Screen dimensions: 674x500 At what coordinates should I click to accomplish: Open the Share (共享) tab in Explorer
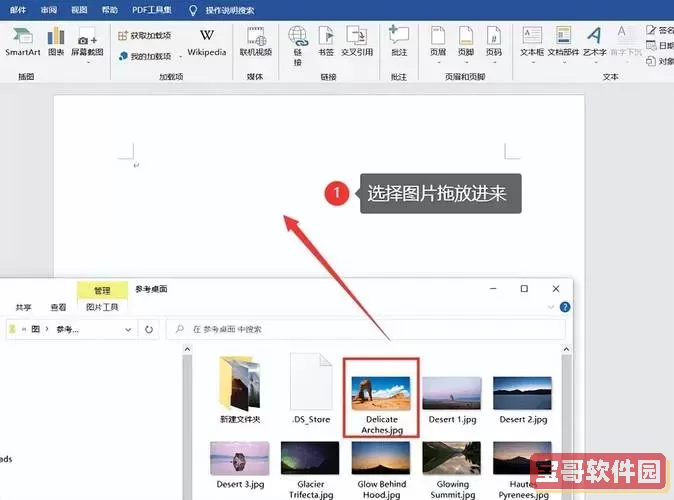pos(23,307)
